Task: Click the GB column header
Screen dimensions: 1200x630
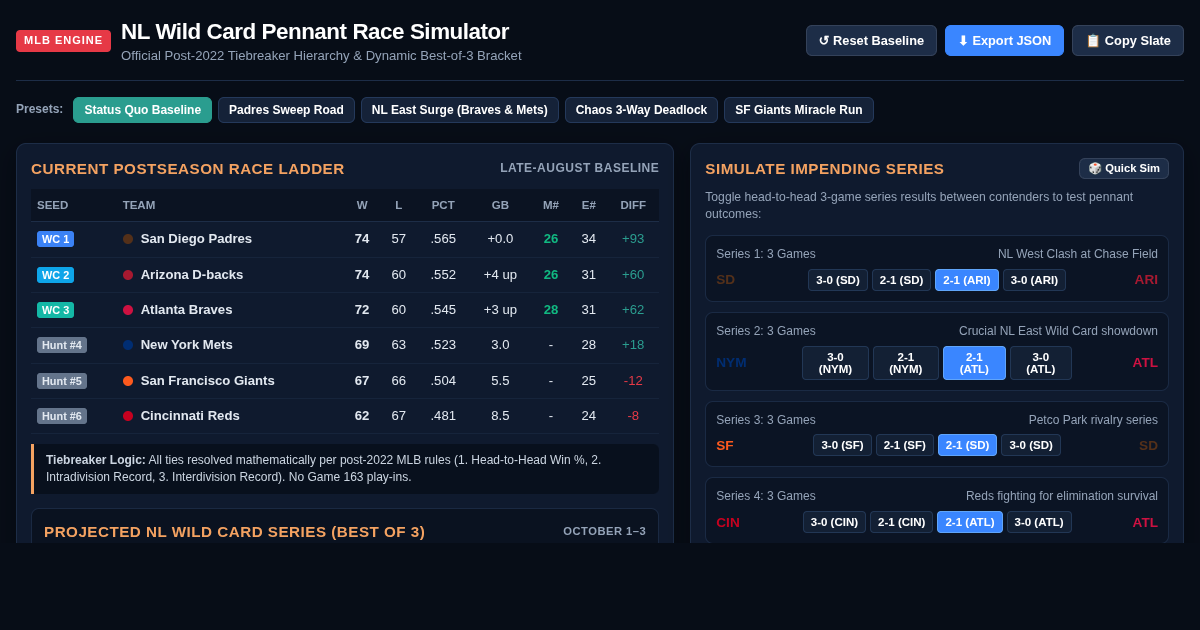Action: pos(500,205)
